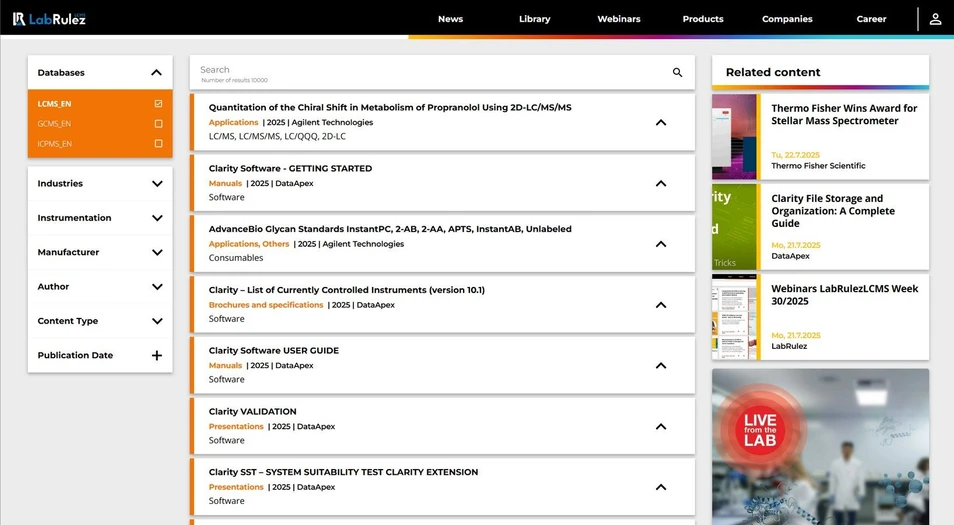The height and width of the screenshot is (525, 954).
Task: Open the Clarity Software USER GUIDE link
Action: pos(273,351)
